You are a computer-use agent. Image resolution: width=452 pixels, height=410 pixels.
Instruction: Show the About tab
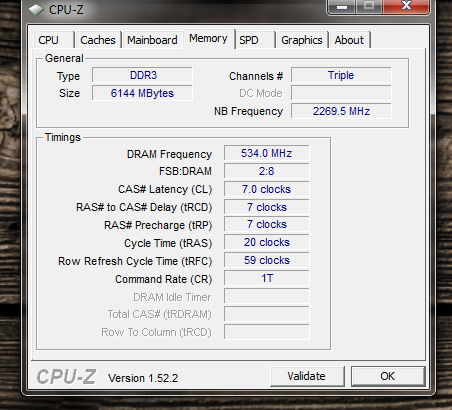pyautogui.click(x=349, y=40)
